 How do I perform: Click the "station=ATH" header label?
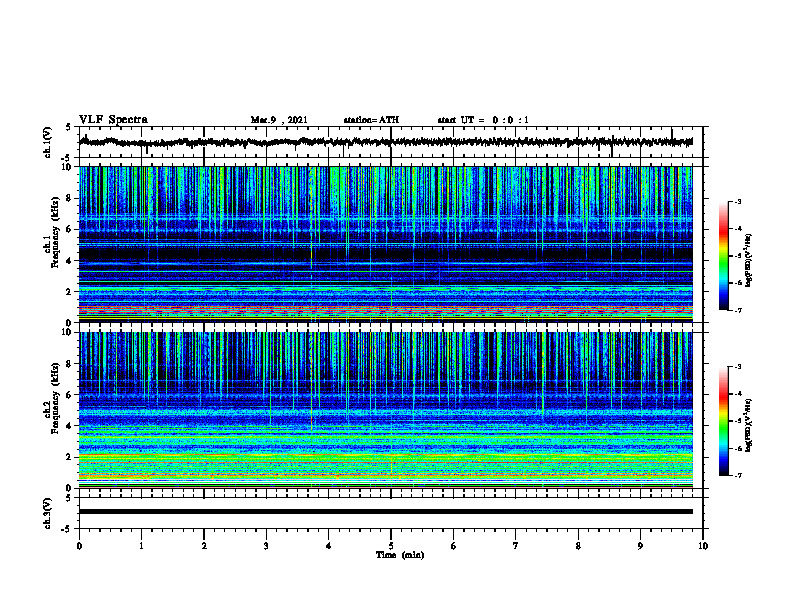click(x=371, y=120)
